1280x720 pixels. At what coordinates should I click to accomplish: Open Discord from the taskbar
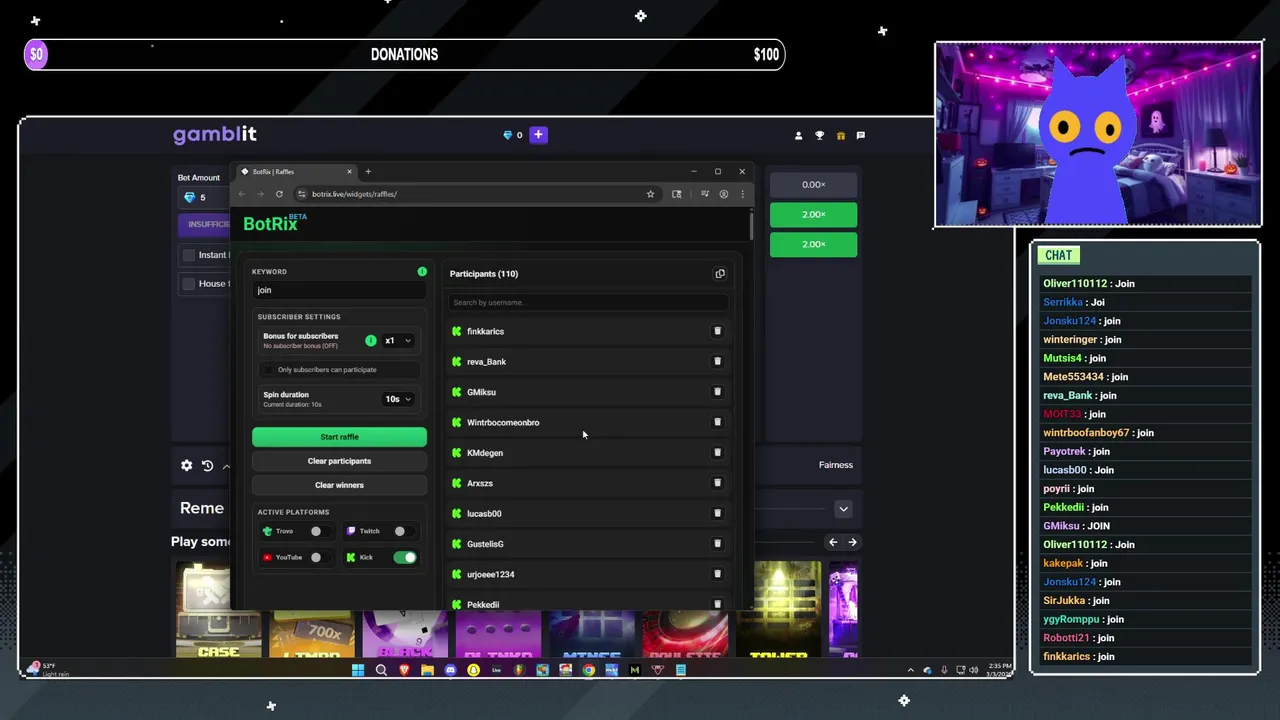tap(450, 670)
